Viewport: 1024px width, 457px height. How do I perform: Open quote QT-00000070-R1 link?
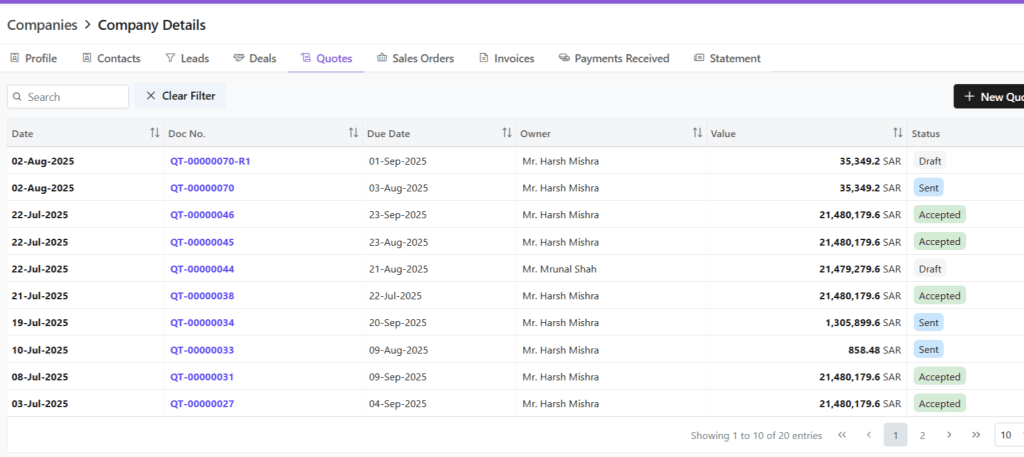coord(210,161)
